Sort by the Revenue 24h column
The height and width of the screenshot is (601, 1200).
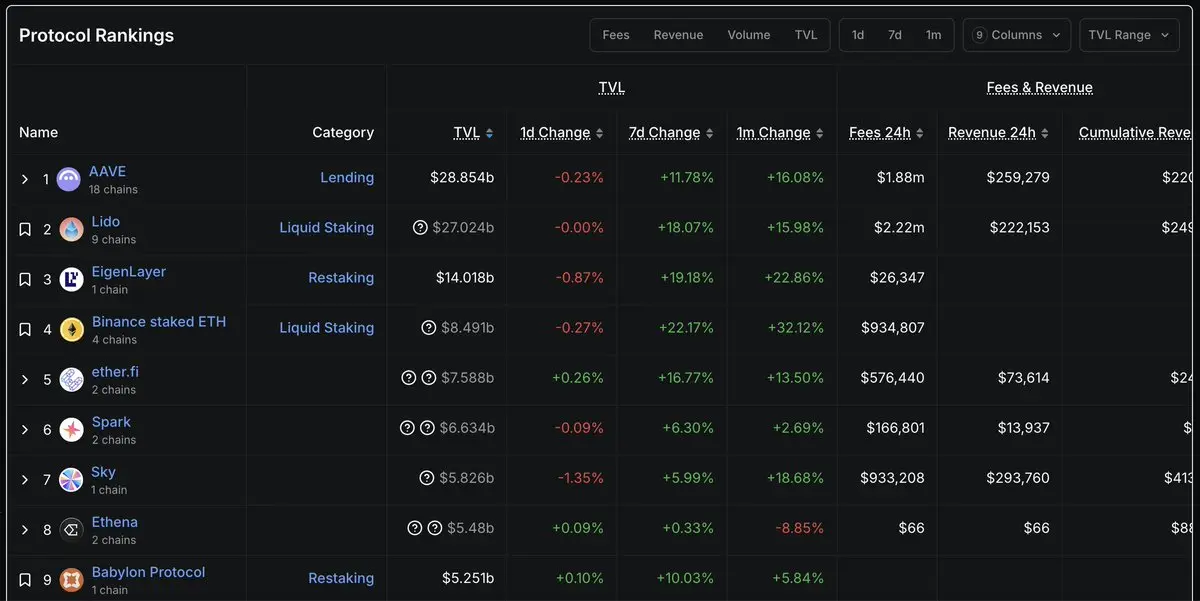(x=998, y=133)
